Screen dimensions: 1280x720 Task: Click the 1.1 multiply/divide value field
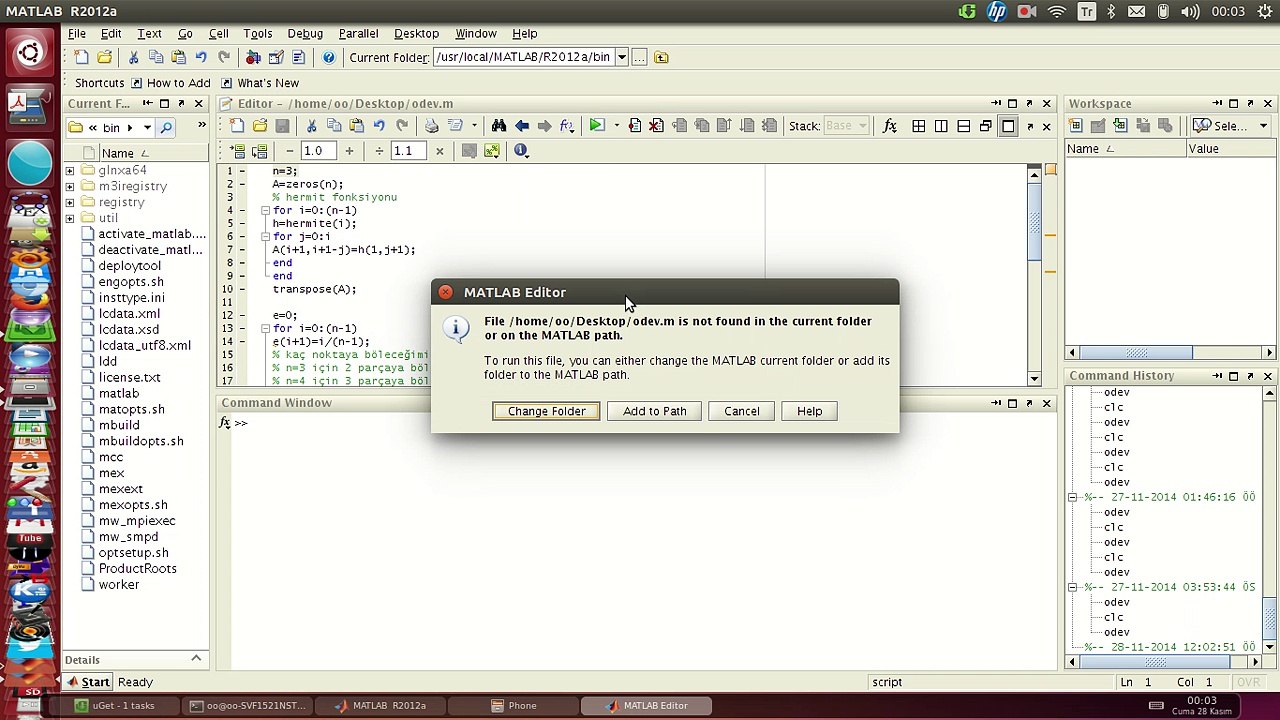[409, 151]
